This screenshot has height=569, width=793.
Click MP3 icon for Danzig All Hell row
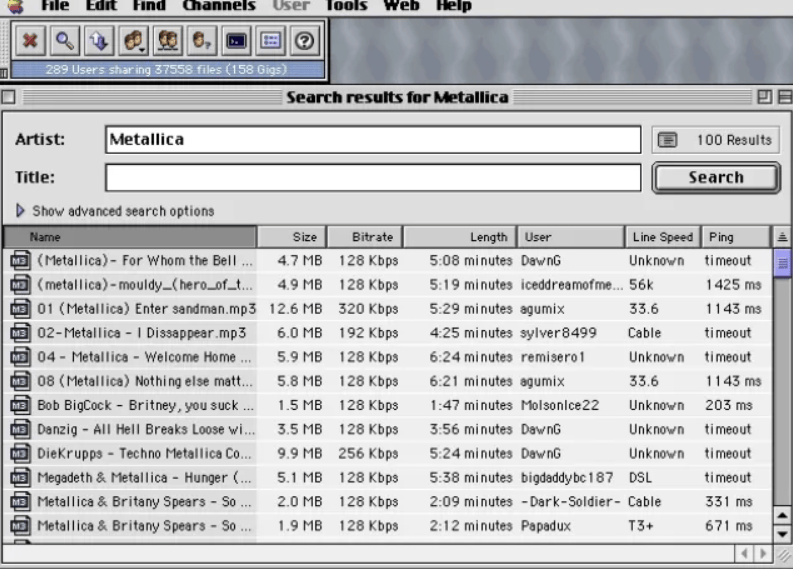[x=20, y=429]
